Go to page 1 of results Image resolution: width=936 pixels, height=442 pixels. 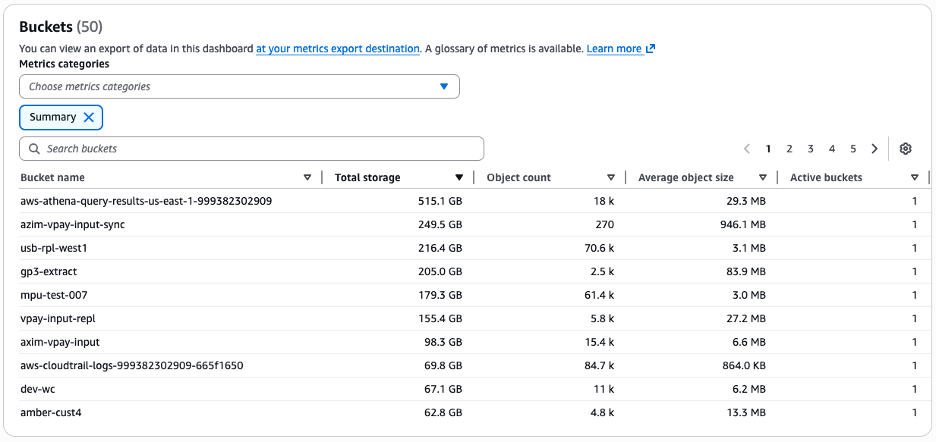pyautogui.click(x=768, y=149)
